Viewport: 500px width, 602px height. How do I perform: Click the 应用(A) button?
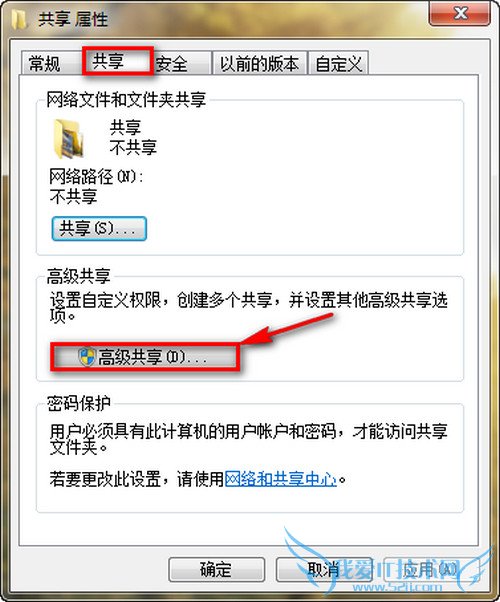(430, 570)
